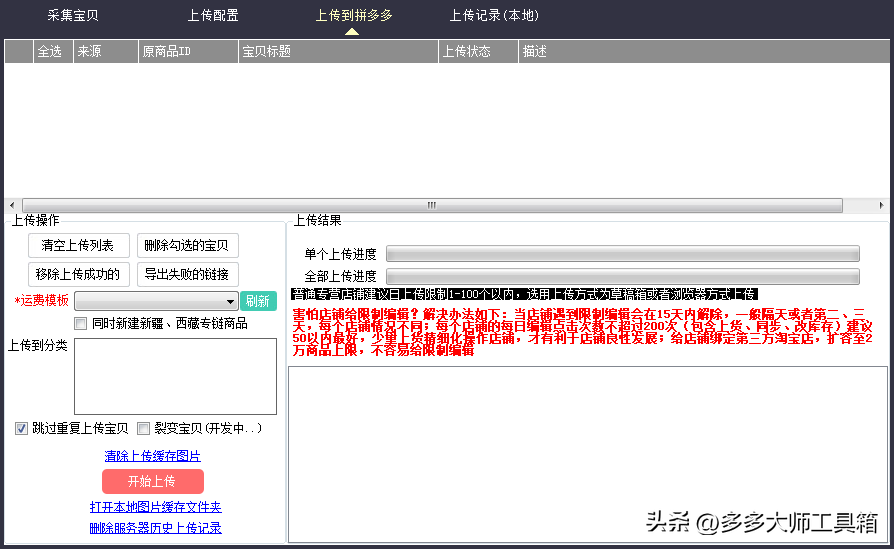This screenshot has height=549, width=894.
Task: Click the 描述 column header
Action: pos(704,51)
